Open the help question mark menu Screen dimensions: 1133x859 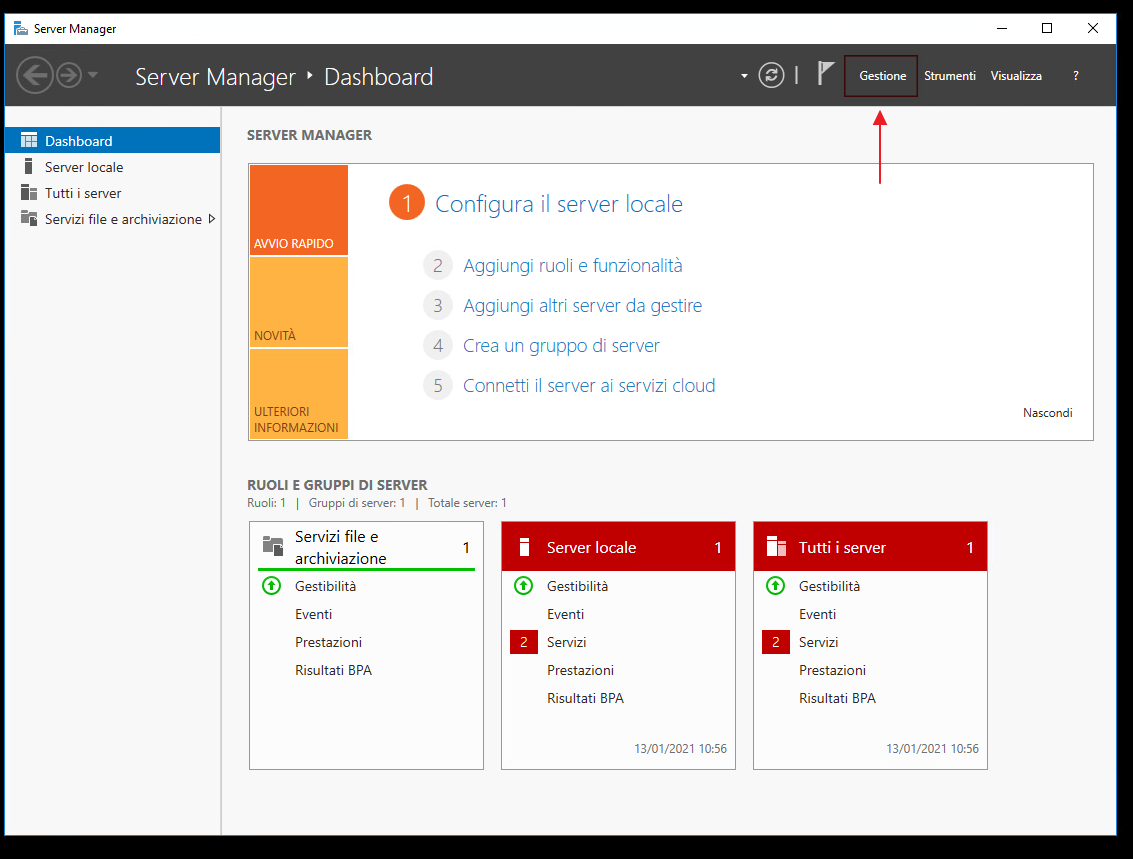click(x=1076, y=76)
